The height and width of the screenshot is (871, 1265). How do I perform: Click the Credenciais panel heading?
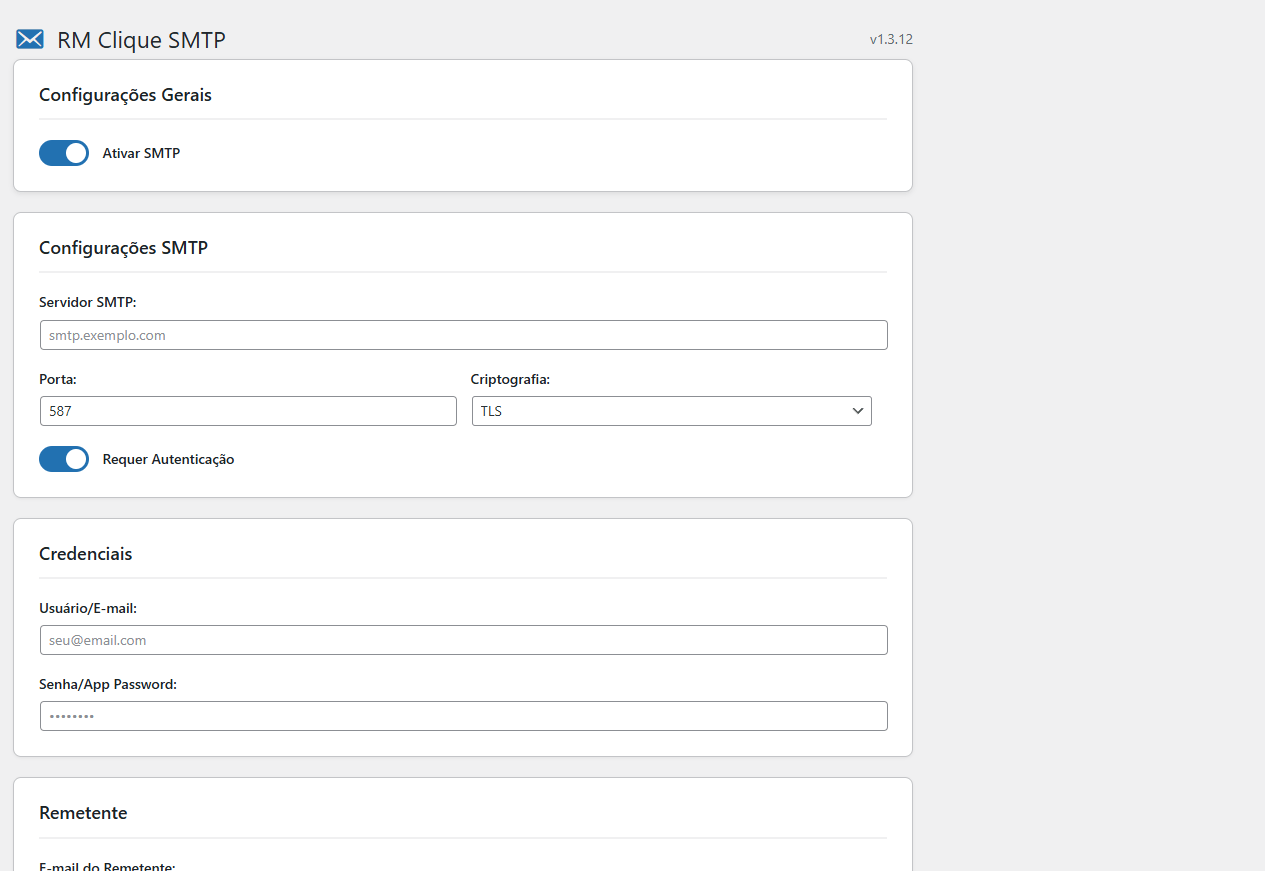point(85,553)
